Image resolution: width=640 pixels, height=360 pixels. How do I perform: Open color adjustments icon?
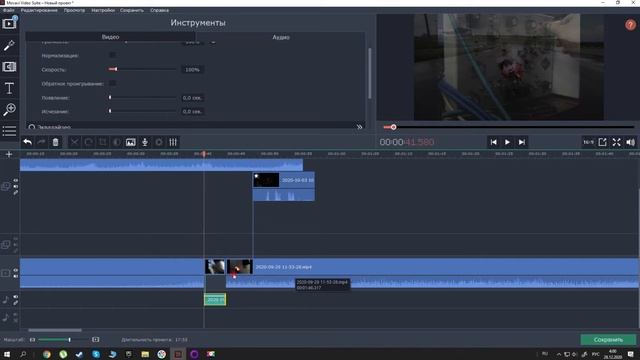[x=117, y=142]
